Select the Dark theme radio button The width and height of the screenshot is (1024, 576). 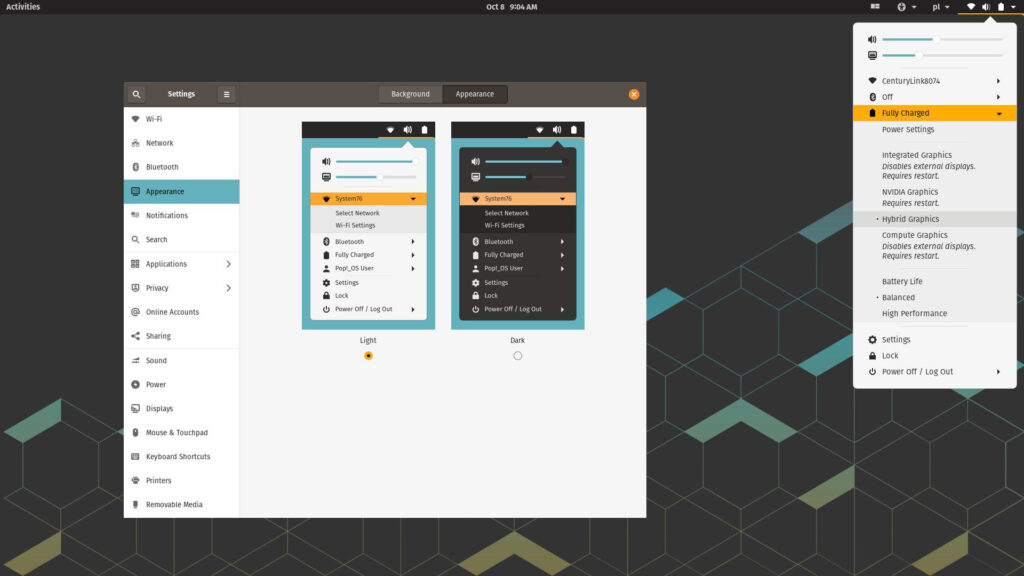tap(518, 356)
